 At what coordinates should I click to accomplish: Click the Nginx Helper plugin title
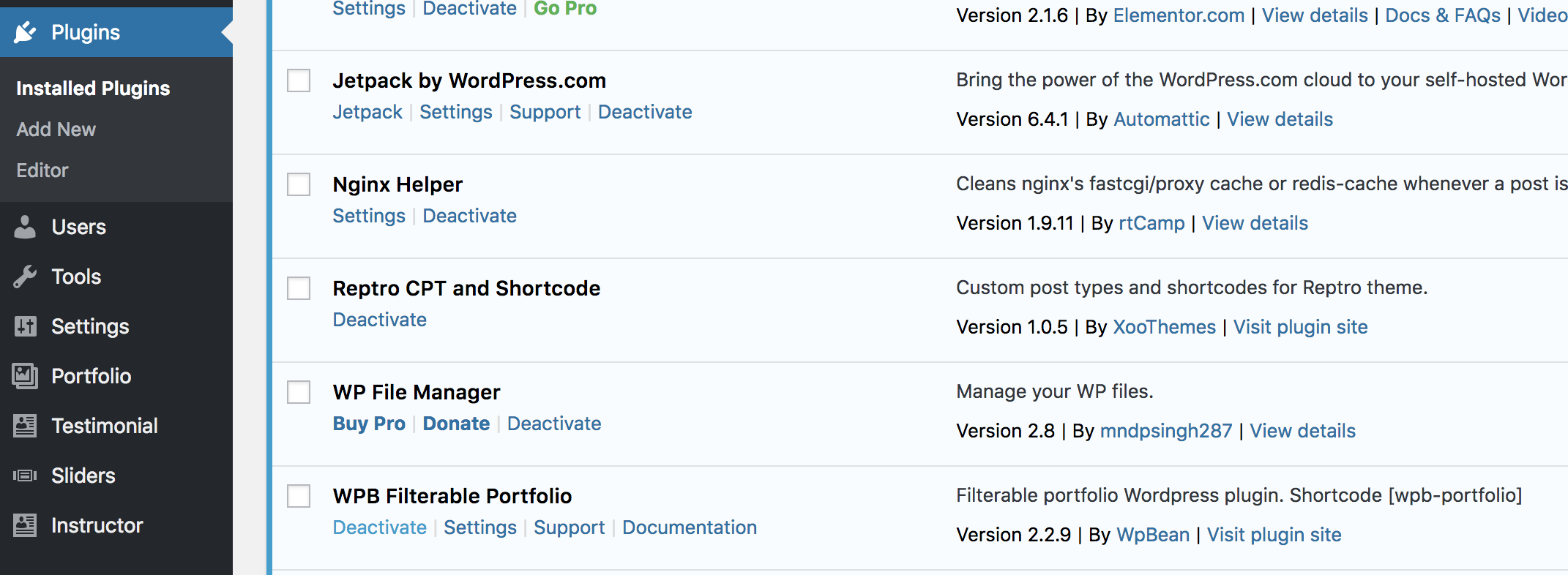click(x=397, y=184)
